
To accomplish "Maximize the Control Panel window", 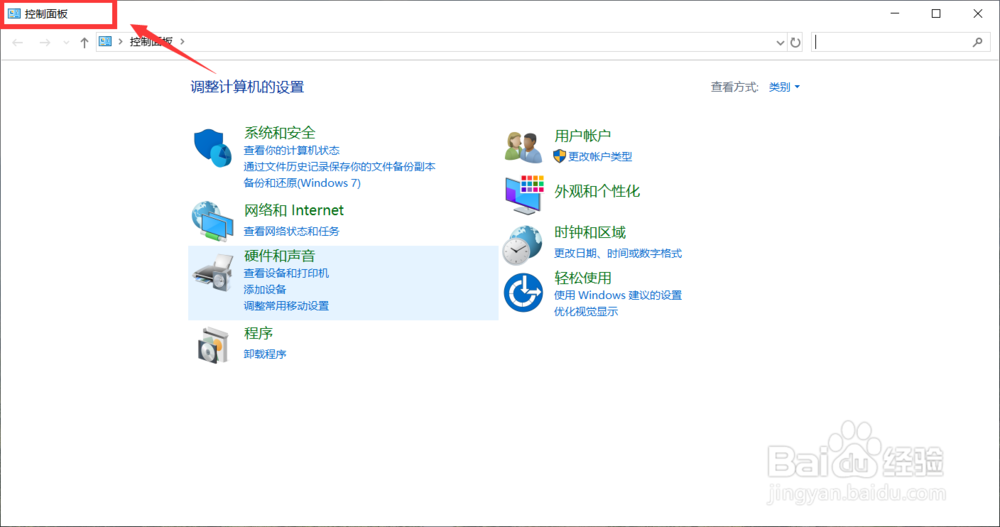I will [x=936, y=13].
